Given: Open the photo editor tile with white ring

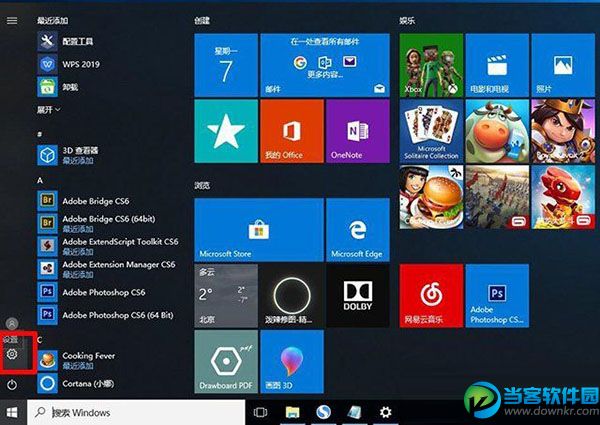Looking at the screenshot, I should [292, 296].
